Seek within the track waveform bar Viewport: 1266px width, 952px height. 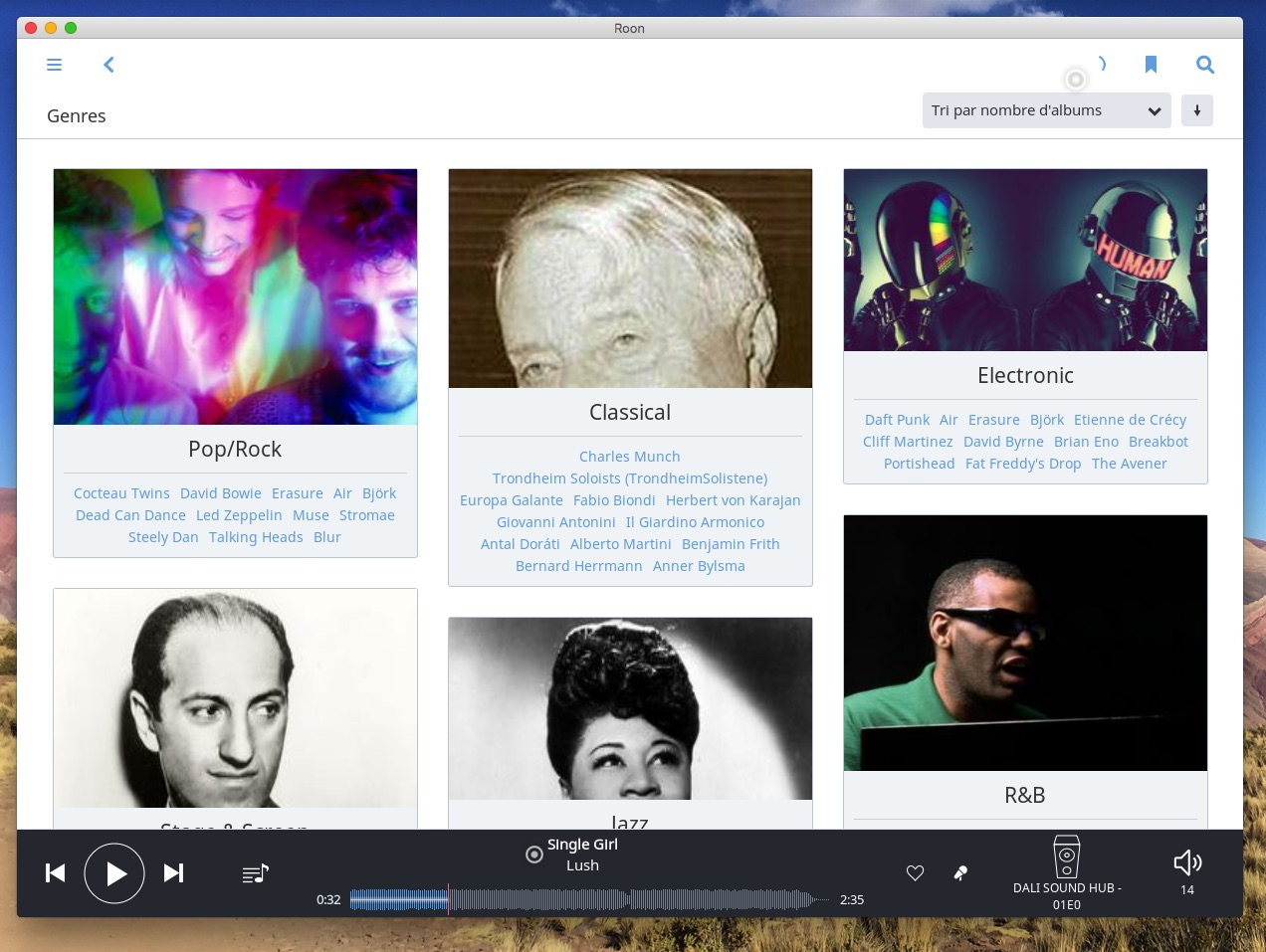(589, 899)
